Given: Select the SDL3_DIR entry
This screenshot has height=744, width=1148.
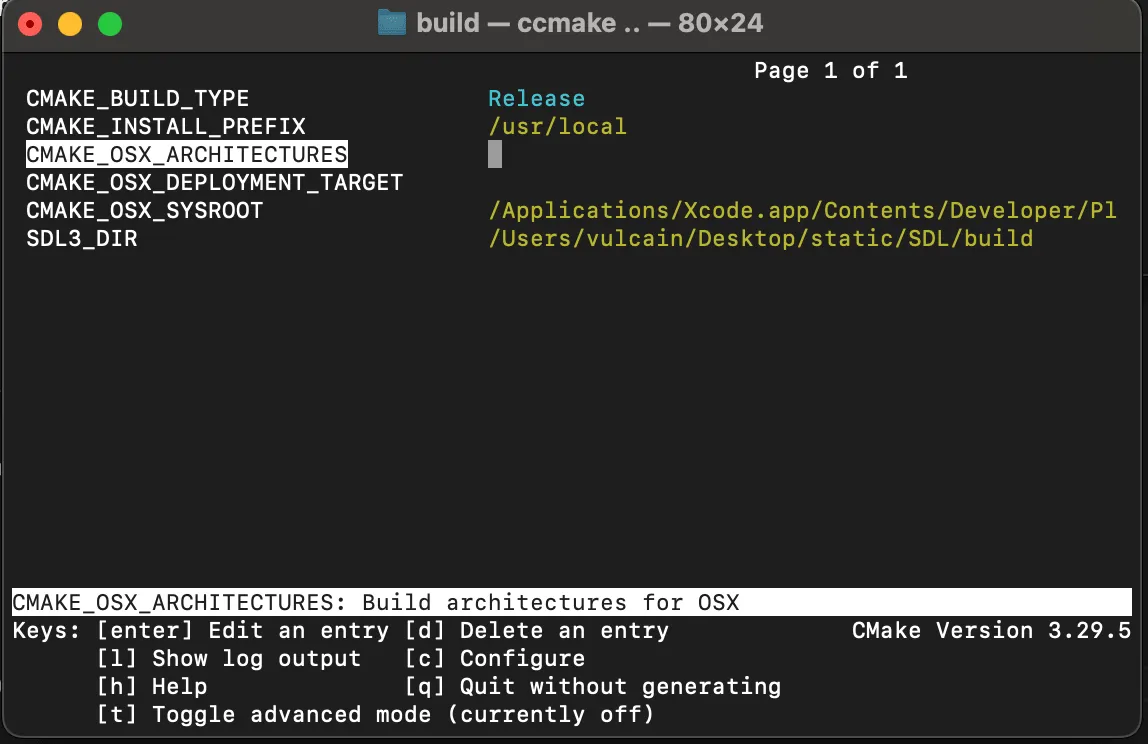Looking at the screenshot, I should 82,238.
